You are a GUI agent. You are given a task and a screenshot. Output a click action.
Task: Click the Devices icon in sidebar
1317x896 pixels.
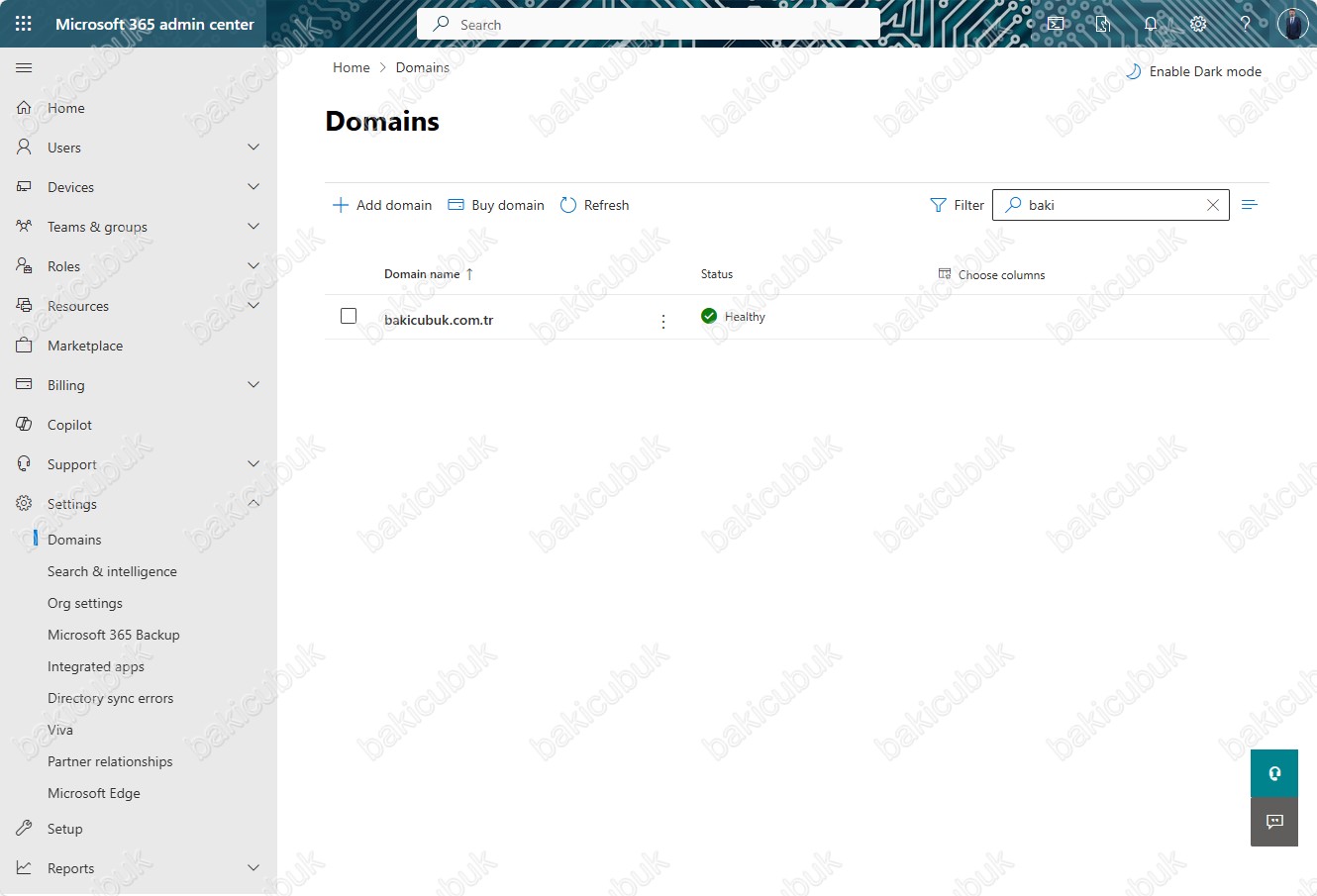pyautogui.click(x=24, y=186)
